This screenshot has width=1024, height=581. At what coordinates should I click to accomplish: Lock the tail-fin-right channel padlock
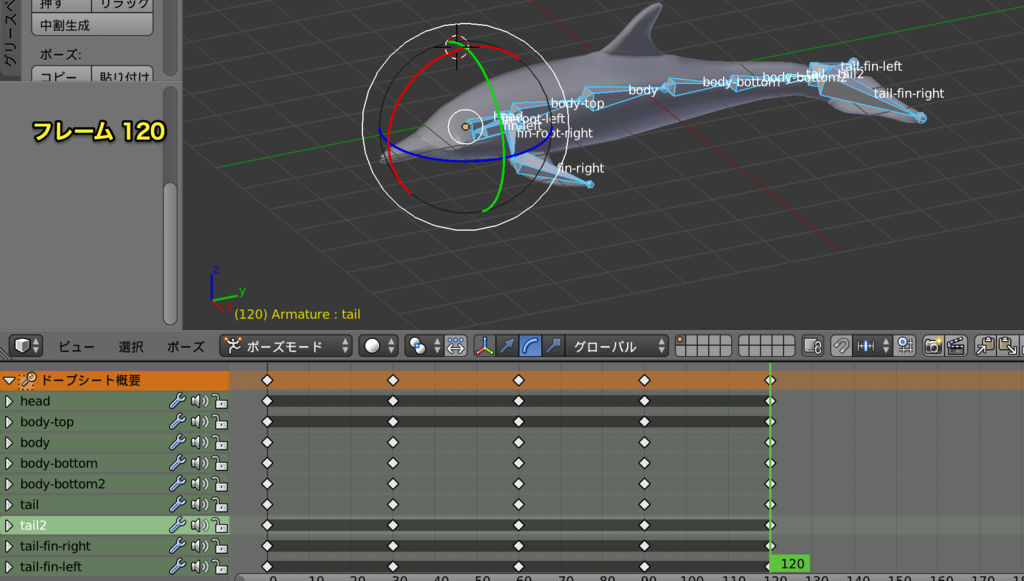[219, 546]
